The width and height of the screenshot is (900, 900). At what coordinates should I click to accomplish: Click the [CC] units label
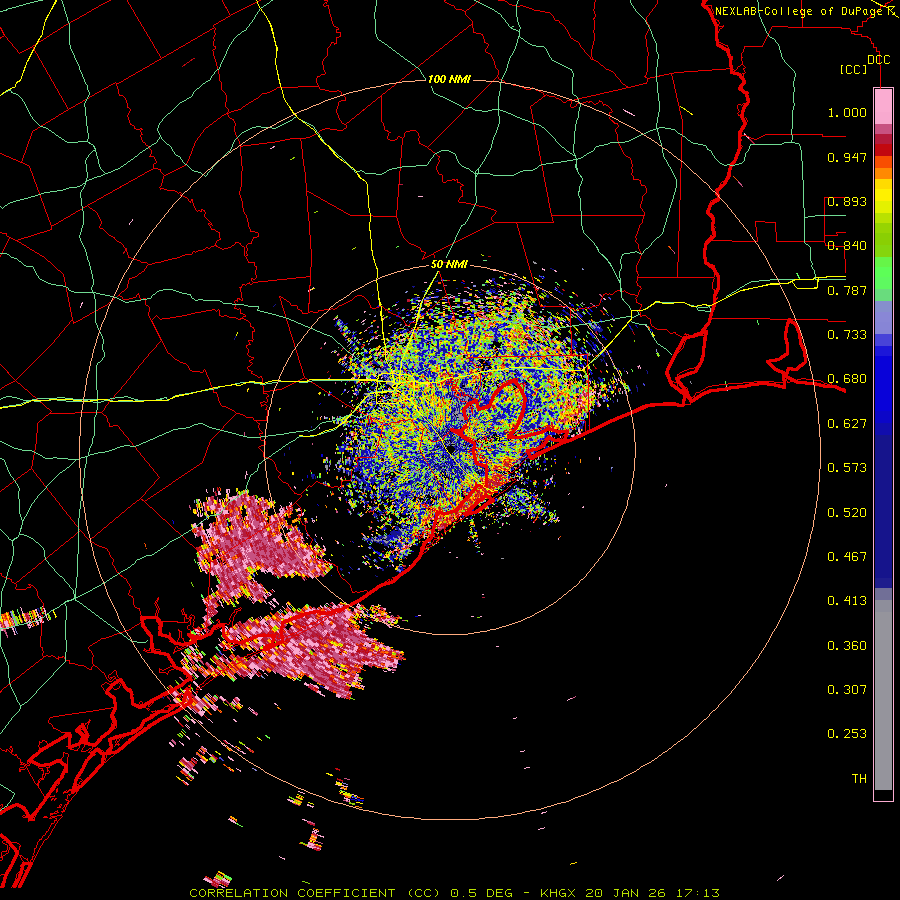point(854,69)
